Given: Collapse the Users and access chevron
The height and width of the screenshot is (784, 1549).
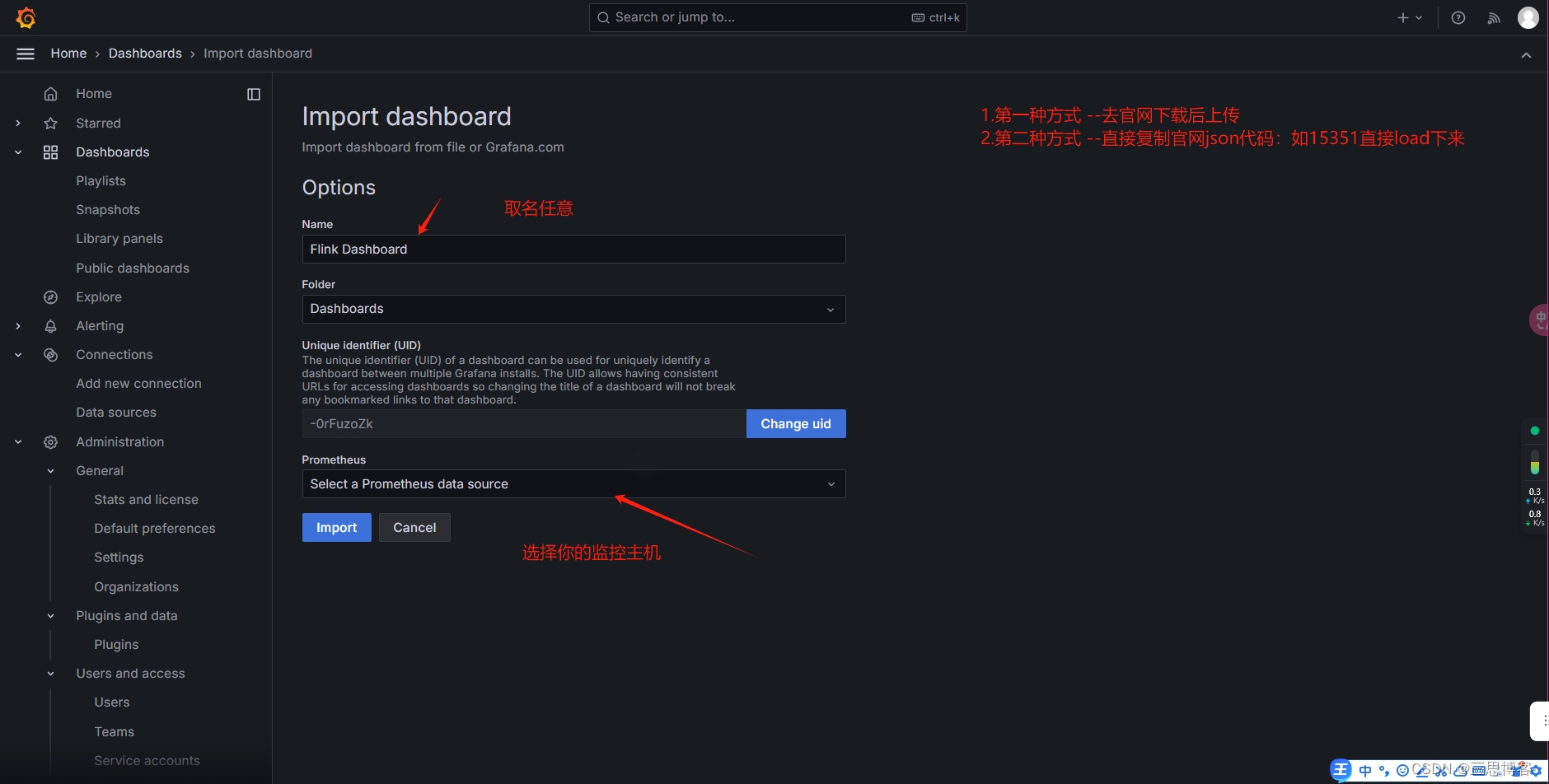Looking at the screenshot, I should (x=50, y=674).
